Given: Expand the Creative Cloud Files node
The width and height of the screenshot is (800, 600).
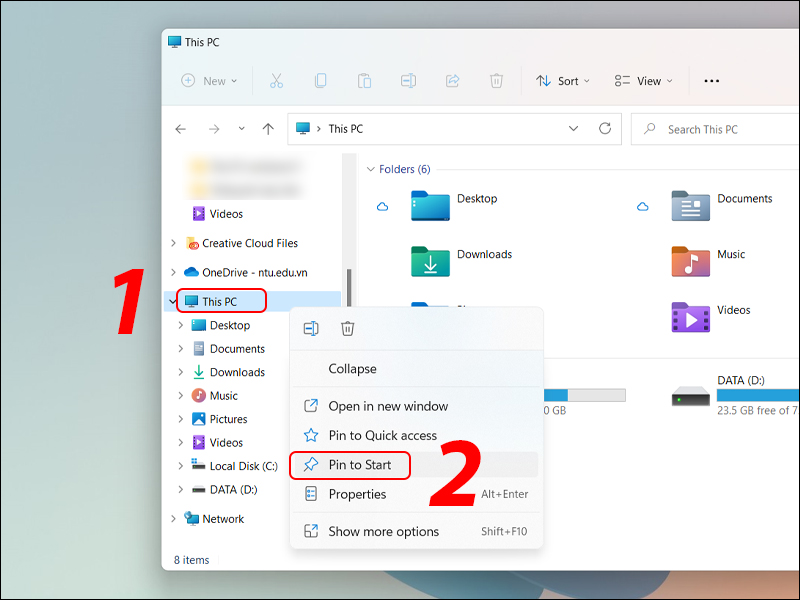Looking at the screenshot, I should (174, 243).
